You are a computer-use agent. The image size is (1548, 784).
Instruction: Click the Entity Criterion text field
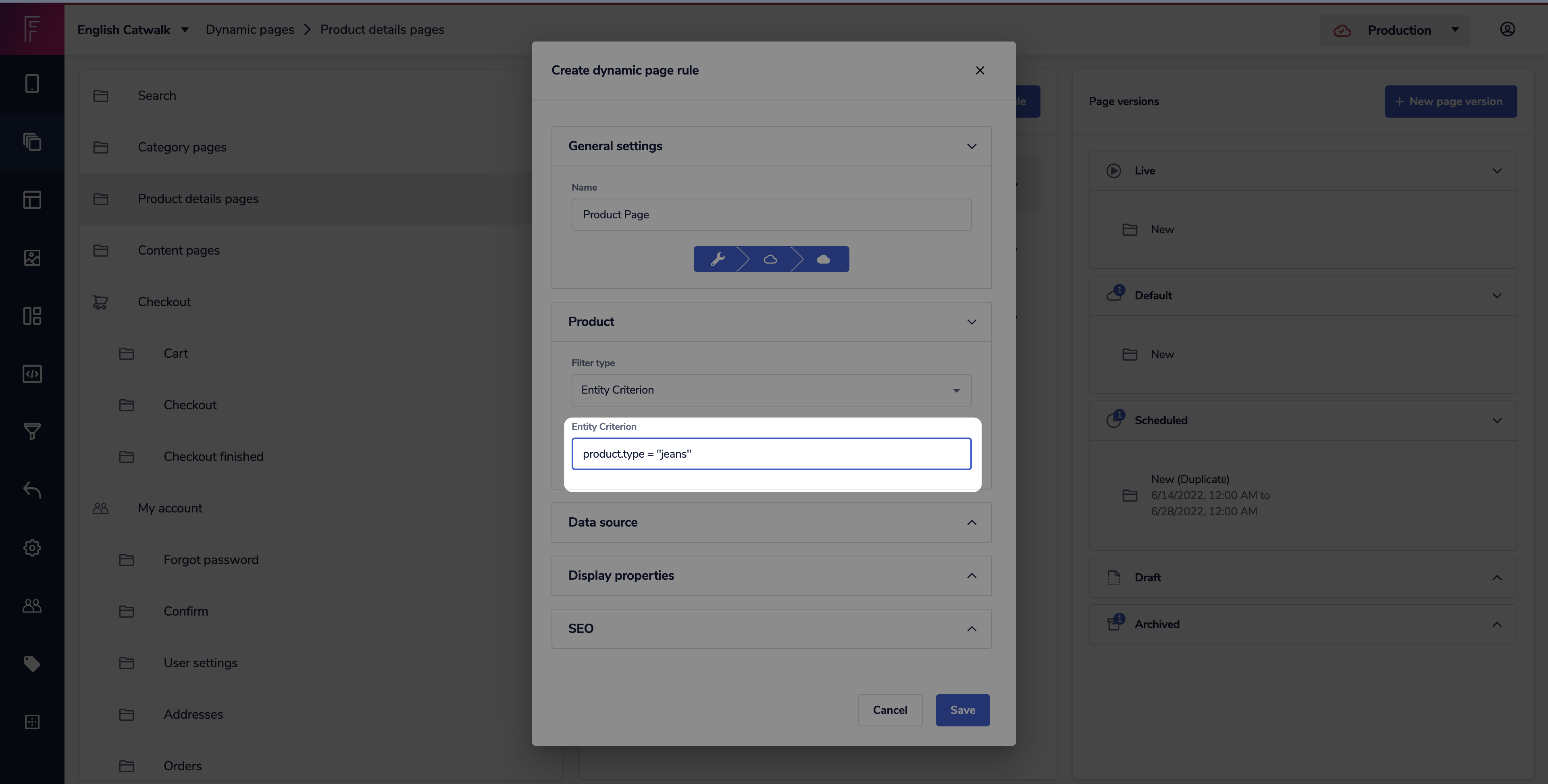(x=770, y=454)
